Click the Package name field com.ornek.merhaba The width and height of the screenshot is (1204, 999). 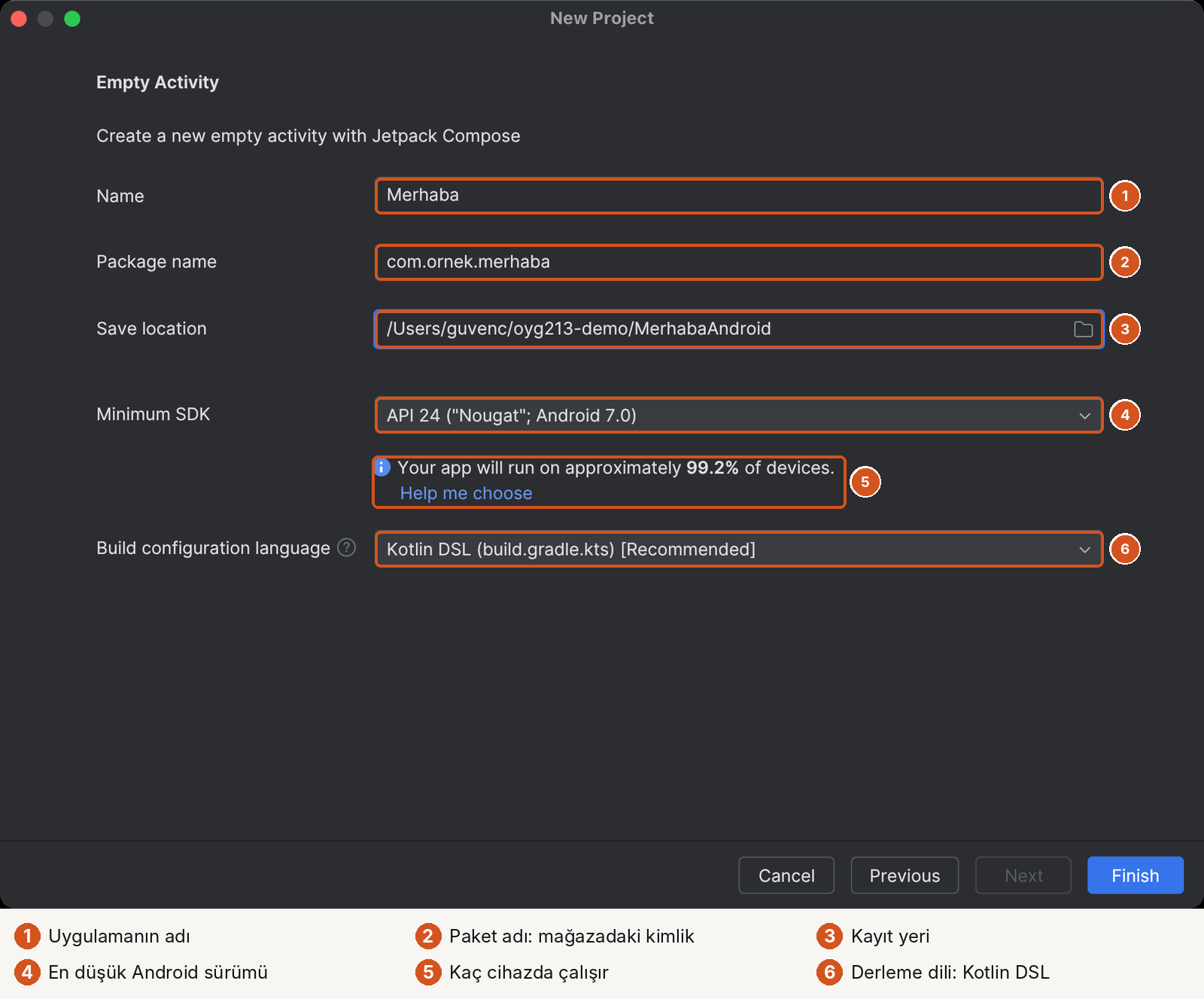point(739,262)
